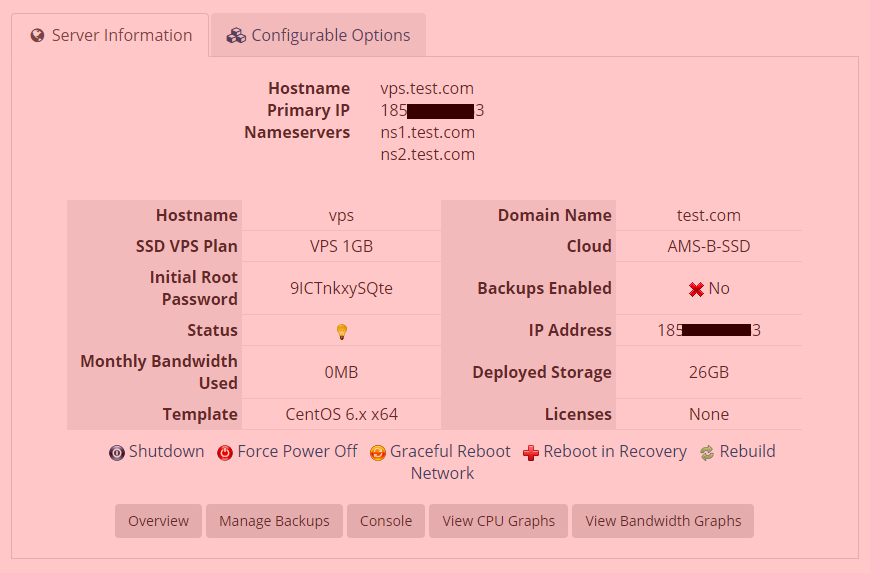Click the globe icon on Server Information tab
This screenshot has height=573, width=870.
point(38,36)
